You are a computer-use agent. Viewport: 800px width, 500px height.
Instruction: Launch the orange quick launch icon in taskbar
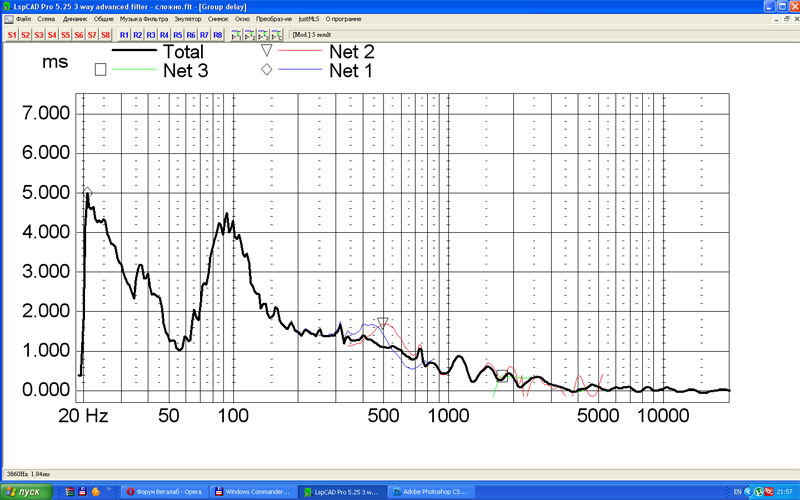pos(96,492)
